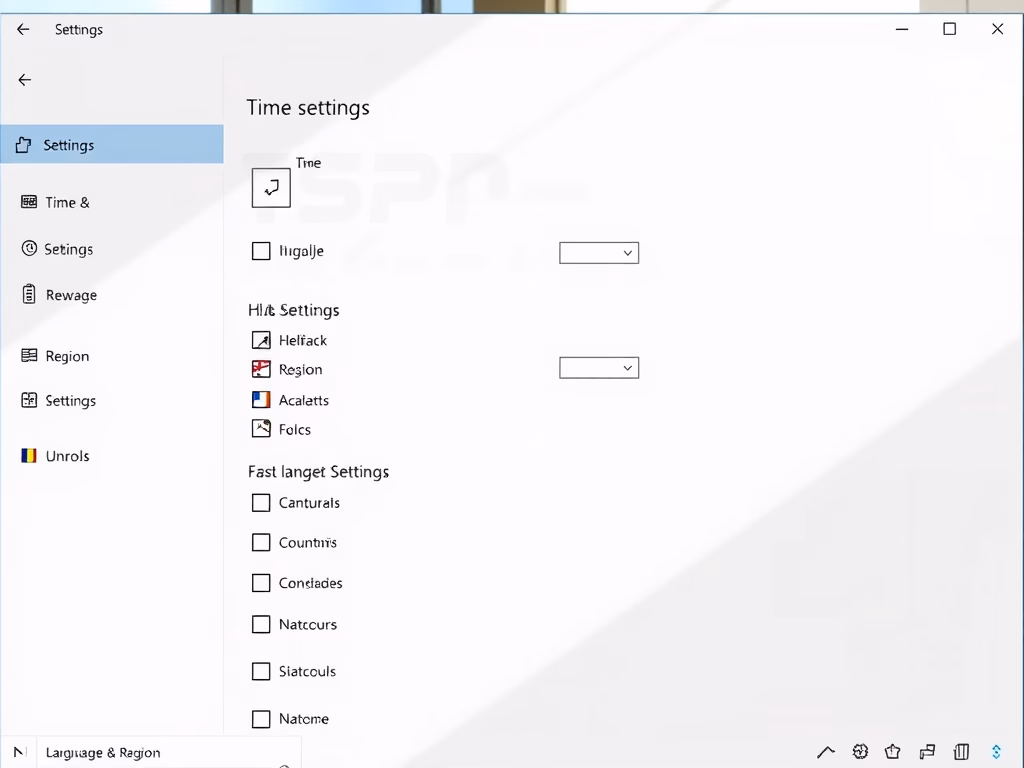This screenshot has height=768, width=1024.
Task: Open the Folcs setting
Action: coord(295,430)
